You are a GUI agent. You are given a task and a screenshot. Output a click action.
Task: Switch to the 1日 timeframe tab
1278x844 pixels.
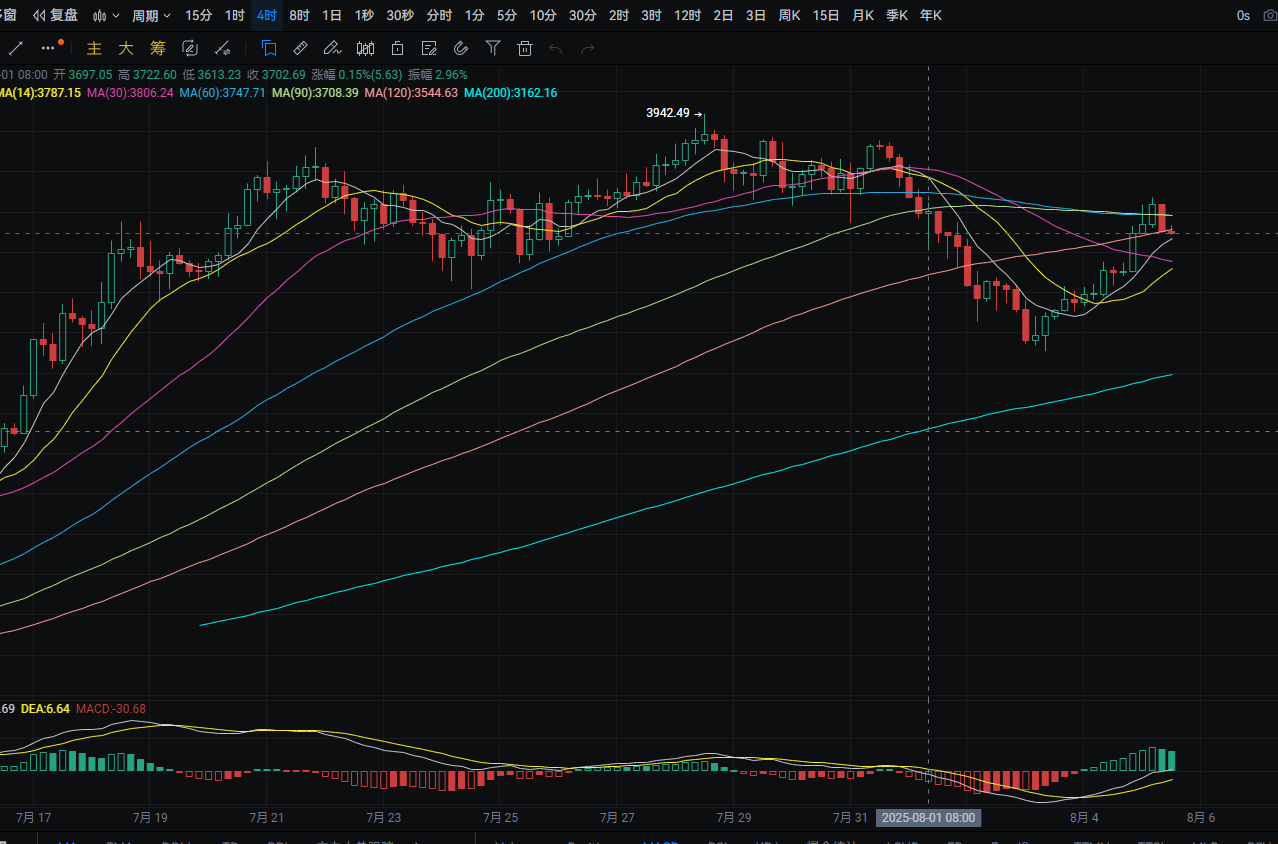(x=332, y=15)
